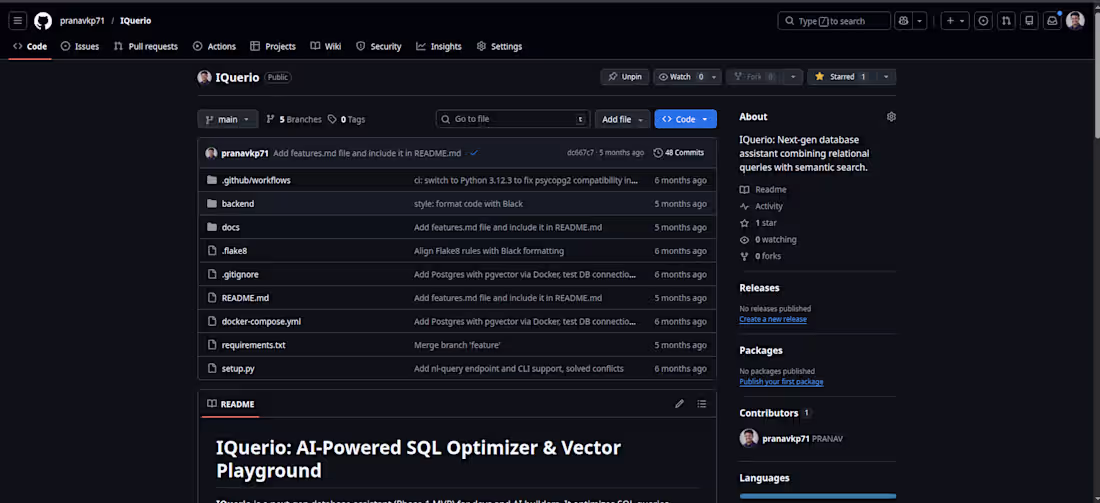Image resolution: width=1100 pixels, height=503 pixels.
Task: Click the About settings gear icon
Action: pyautogui.click(x=891, y=116)
